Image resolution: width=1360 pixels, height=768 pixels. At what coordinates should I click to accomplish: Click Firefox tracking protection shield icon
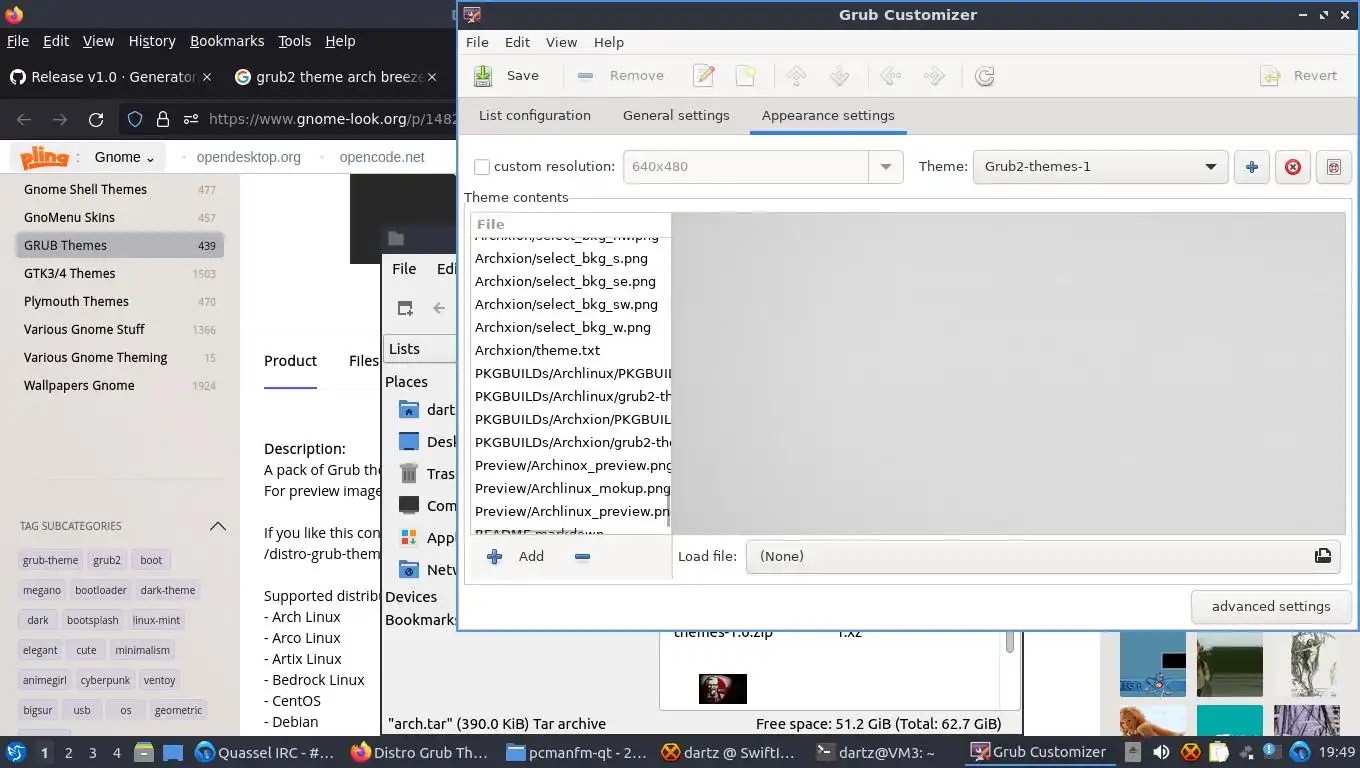135,120
